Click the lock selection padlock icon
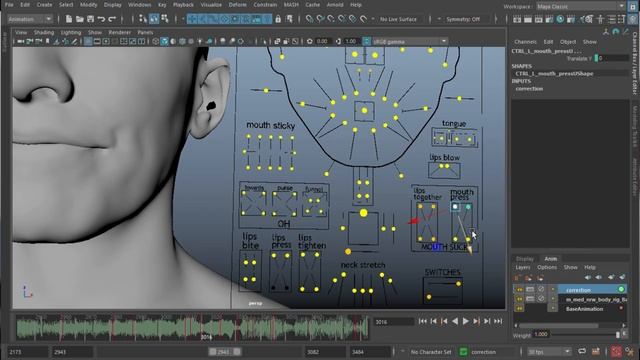Image resolution: width=640 pixels, height=360 pixels. (278, 19)
